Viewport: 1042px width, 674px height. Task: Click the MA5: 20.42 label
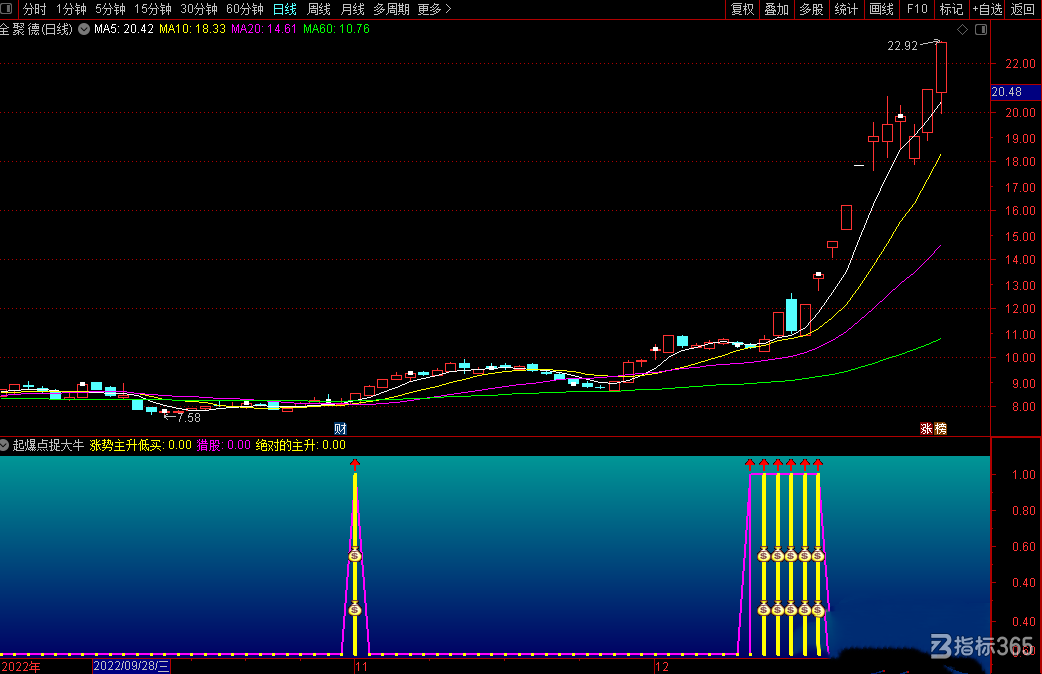124,29
